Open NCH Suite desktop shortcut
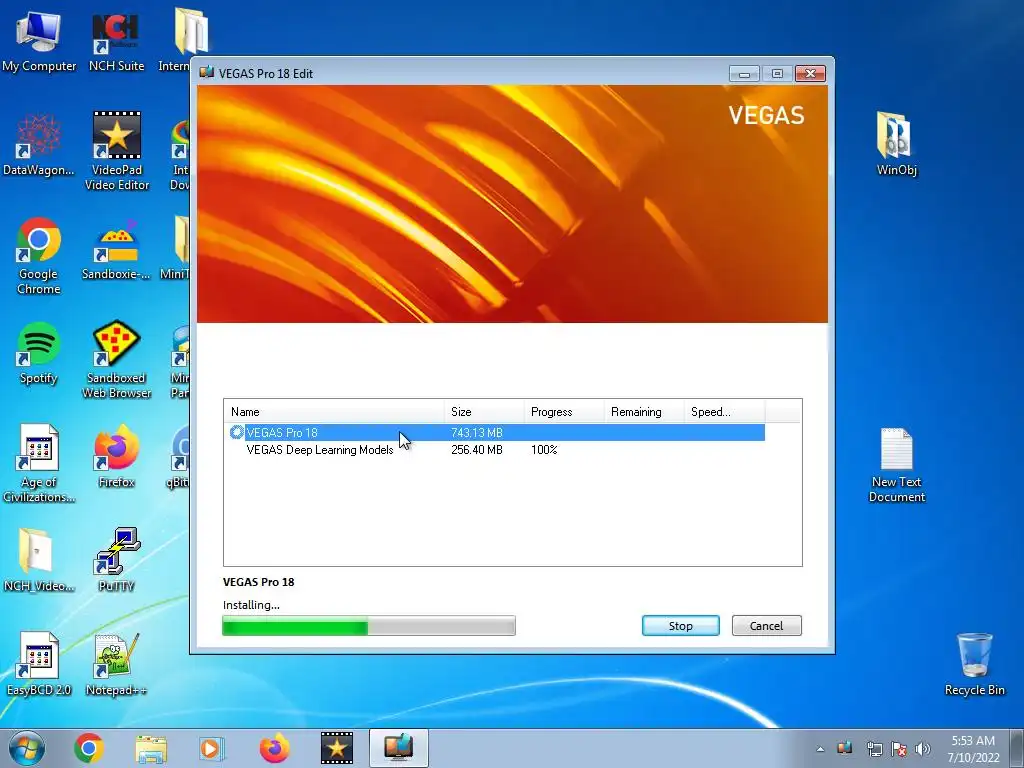This screenshot has height=768, width=1024. tap(116, 40)
